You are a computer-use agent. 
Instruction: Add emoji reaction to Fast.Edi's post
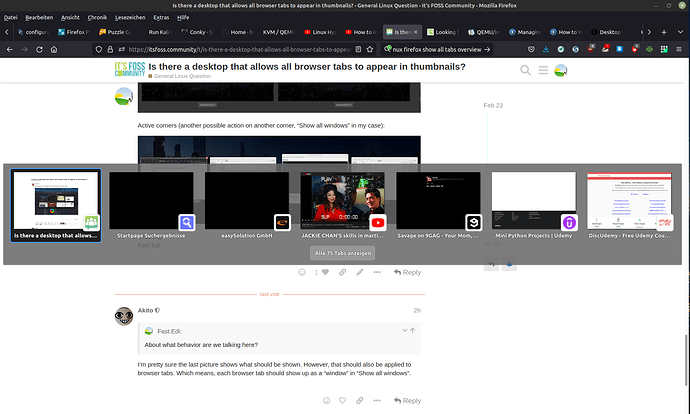coord(302,272)
